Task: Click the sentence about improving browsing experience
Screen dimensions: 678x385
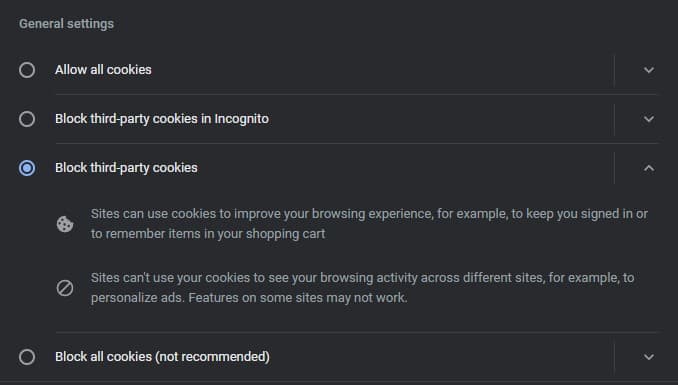Action: click(x=369, y=224)
